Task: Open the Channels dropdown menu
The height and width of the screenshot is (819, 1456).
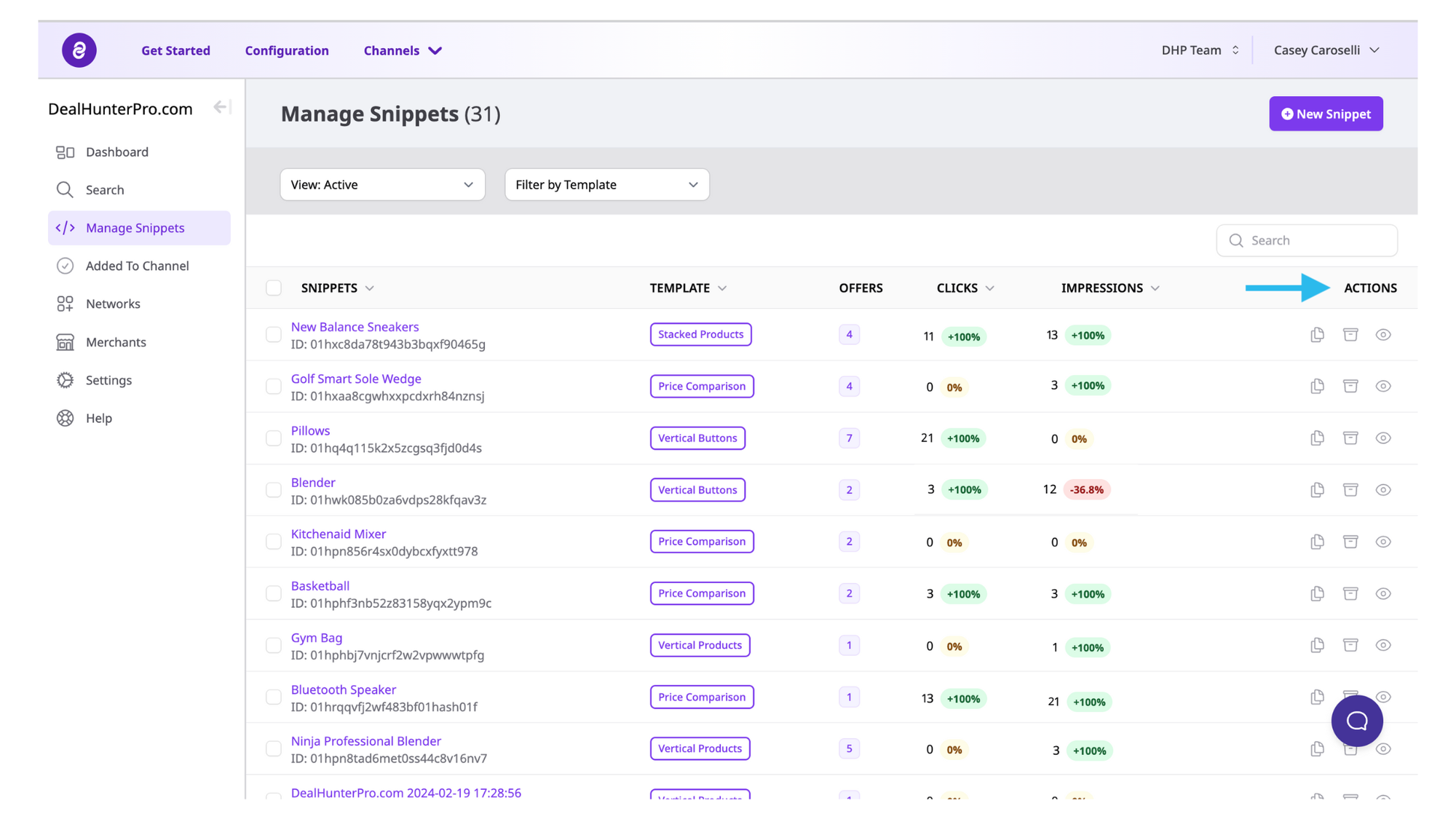Action: [x=403, y=50]
